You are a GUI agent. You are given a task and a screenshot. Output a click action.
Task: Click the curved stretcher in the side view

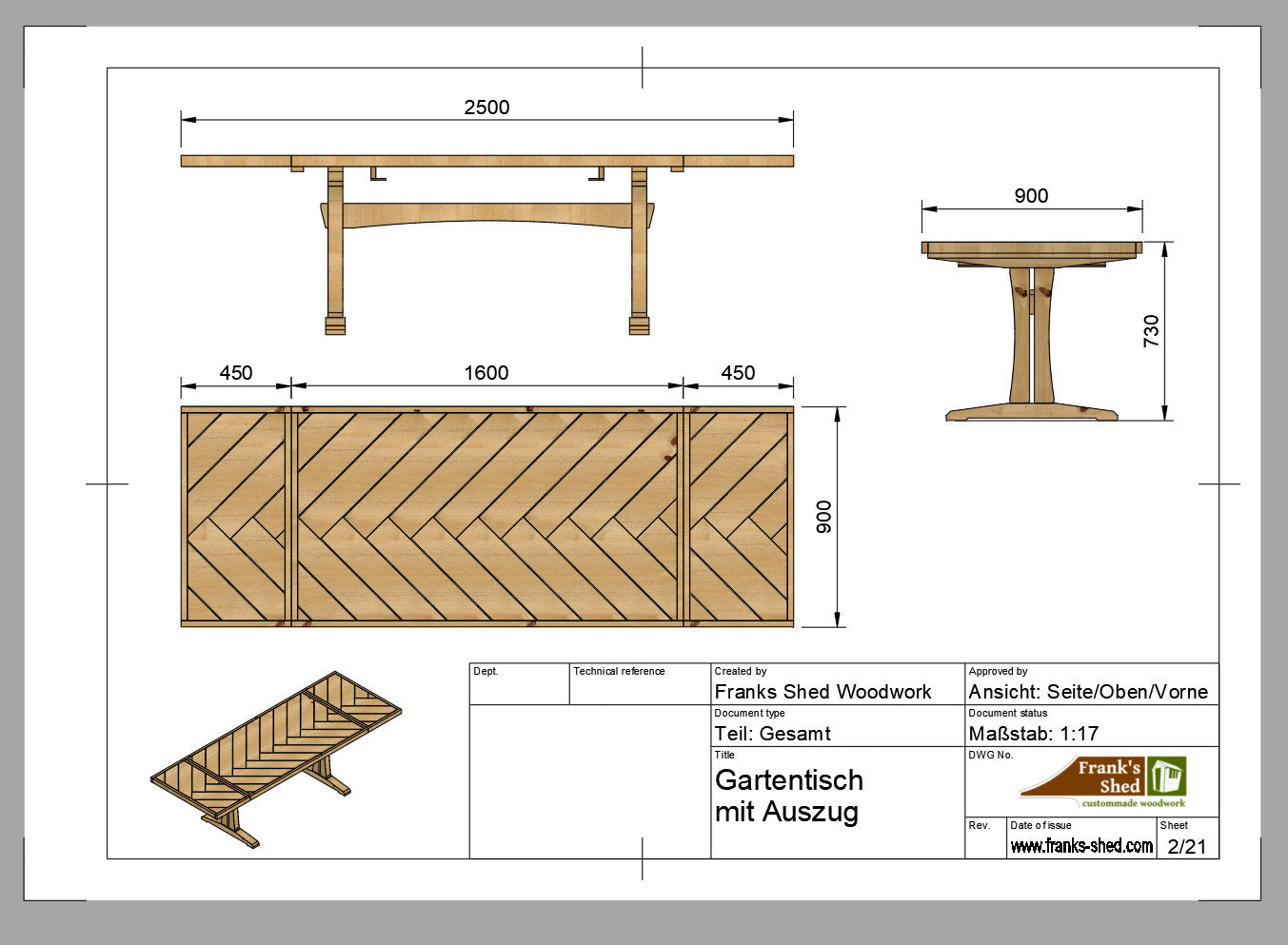(486, 216)
